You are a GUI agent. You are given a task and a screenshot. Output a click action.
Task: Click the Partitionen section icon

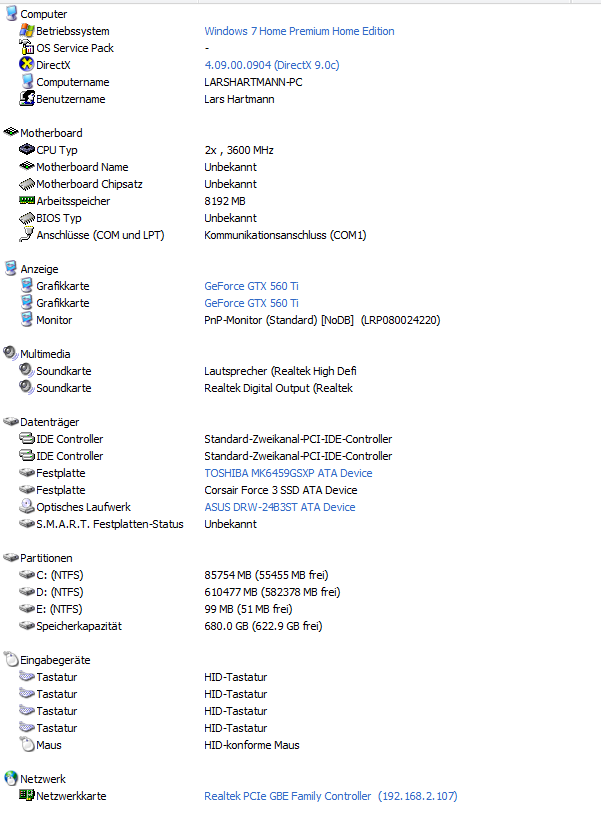pyautogui.click(x=11, y=557)
